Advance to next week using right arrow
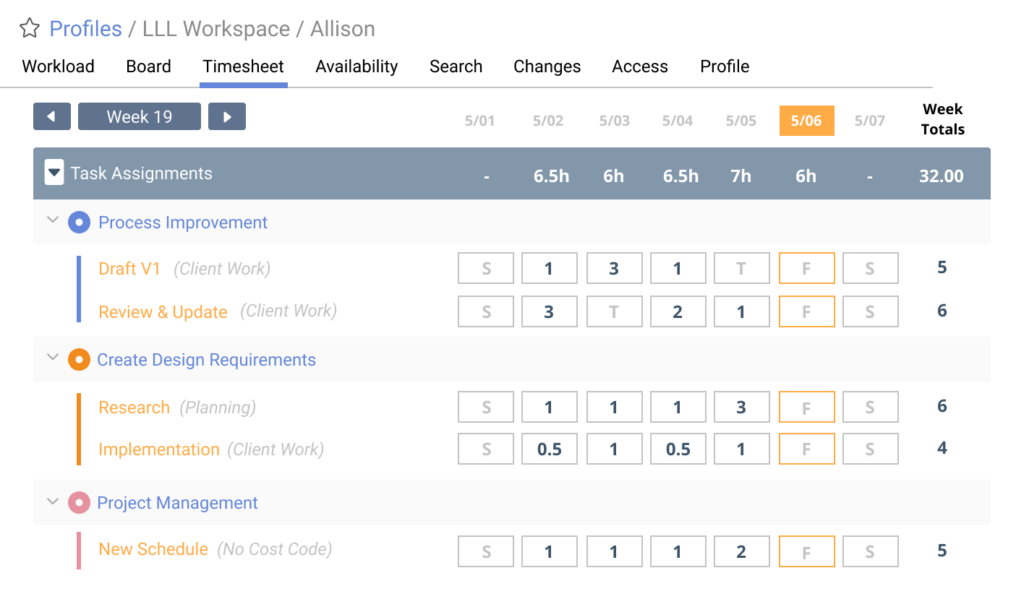 click(x=227, y=117)
